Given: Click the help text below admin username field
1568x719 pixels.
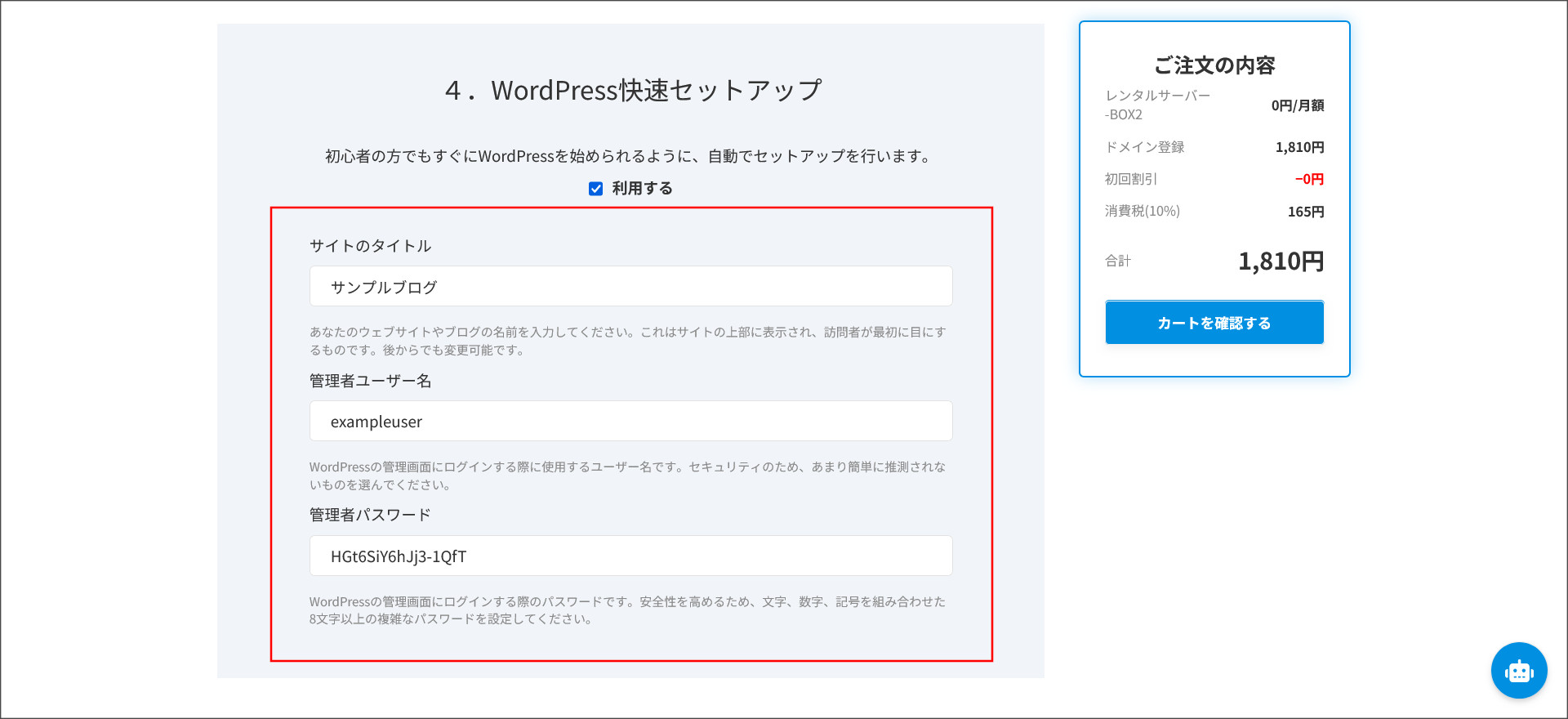Looking at the screenshot, I should (627, 476).
